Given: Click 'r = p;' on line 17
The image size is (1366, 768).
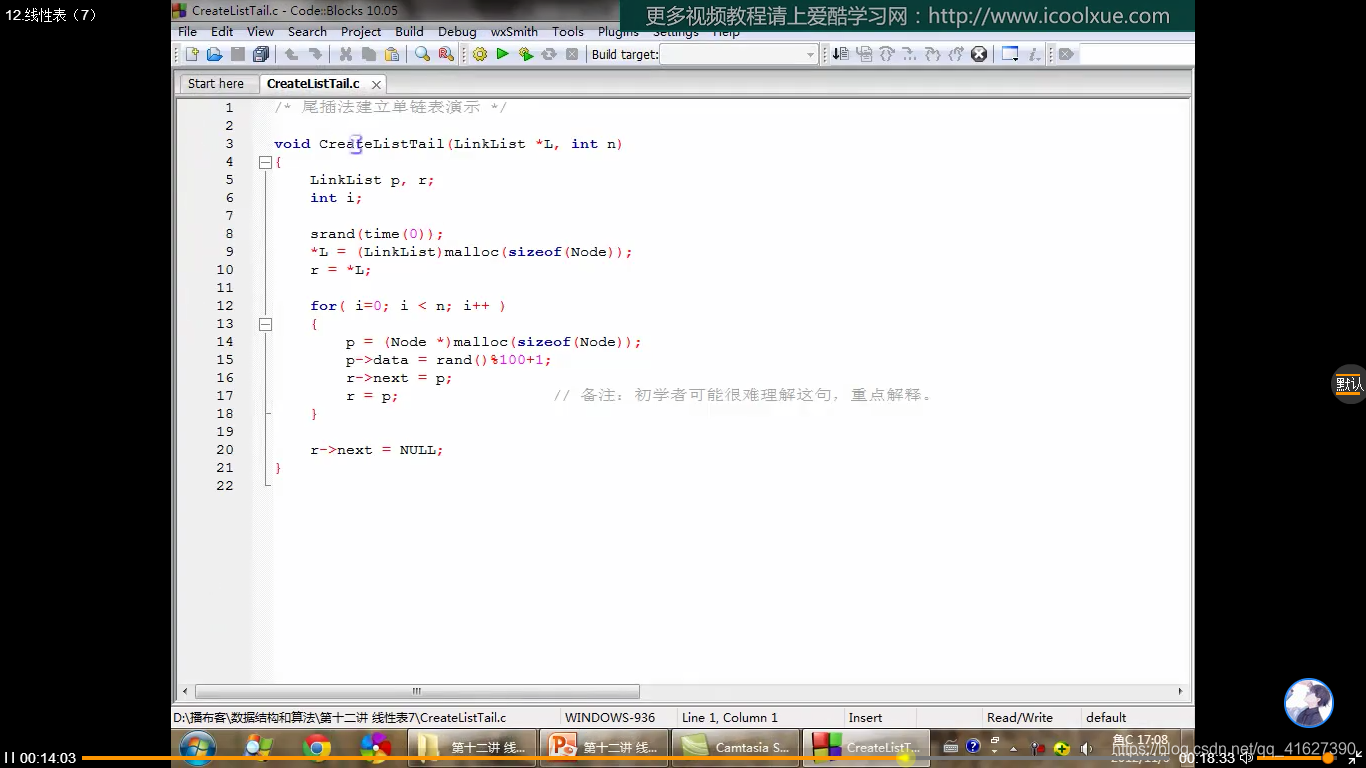Looking at the screenshot, I should pos(372,396).
